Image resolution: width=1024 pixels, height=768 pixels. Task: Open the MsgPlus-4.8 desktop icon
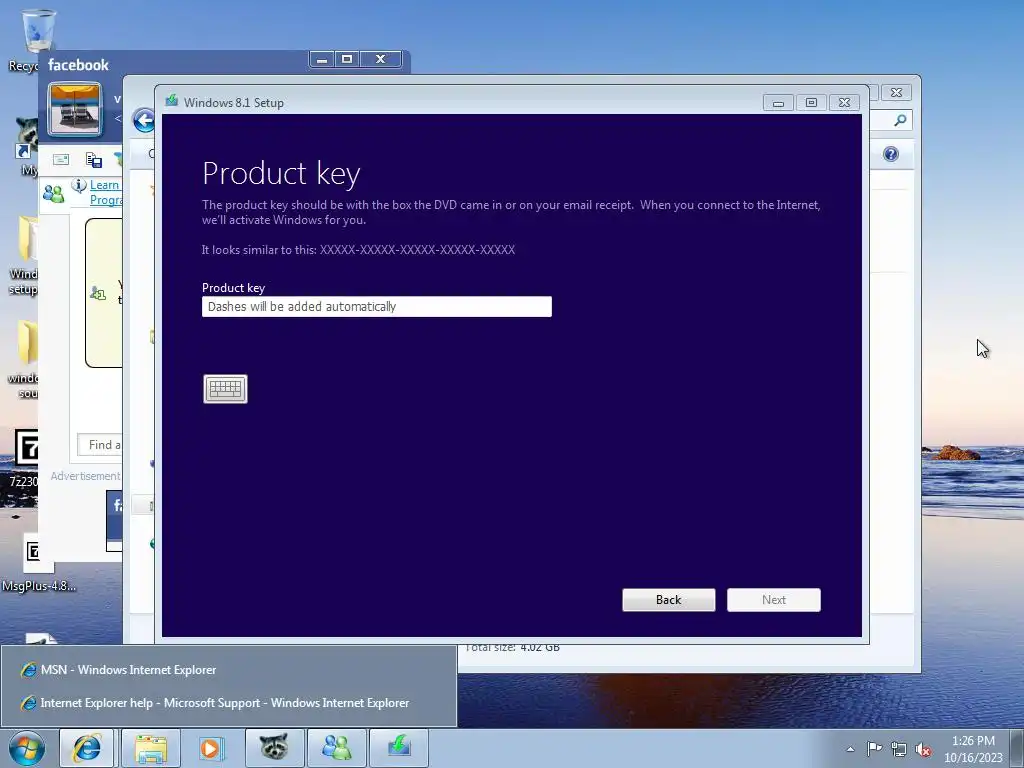[38, 563]
